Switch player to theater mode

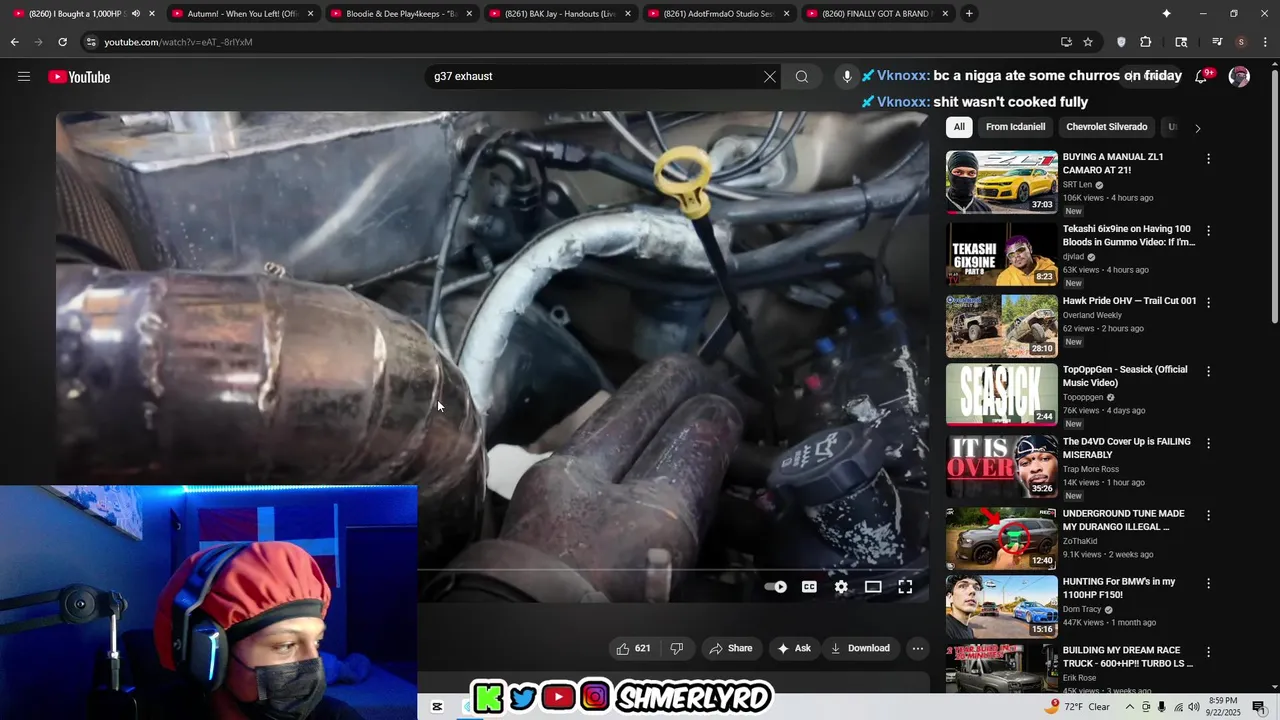tap(873, 587)
